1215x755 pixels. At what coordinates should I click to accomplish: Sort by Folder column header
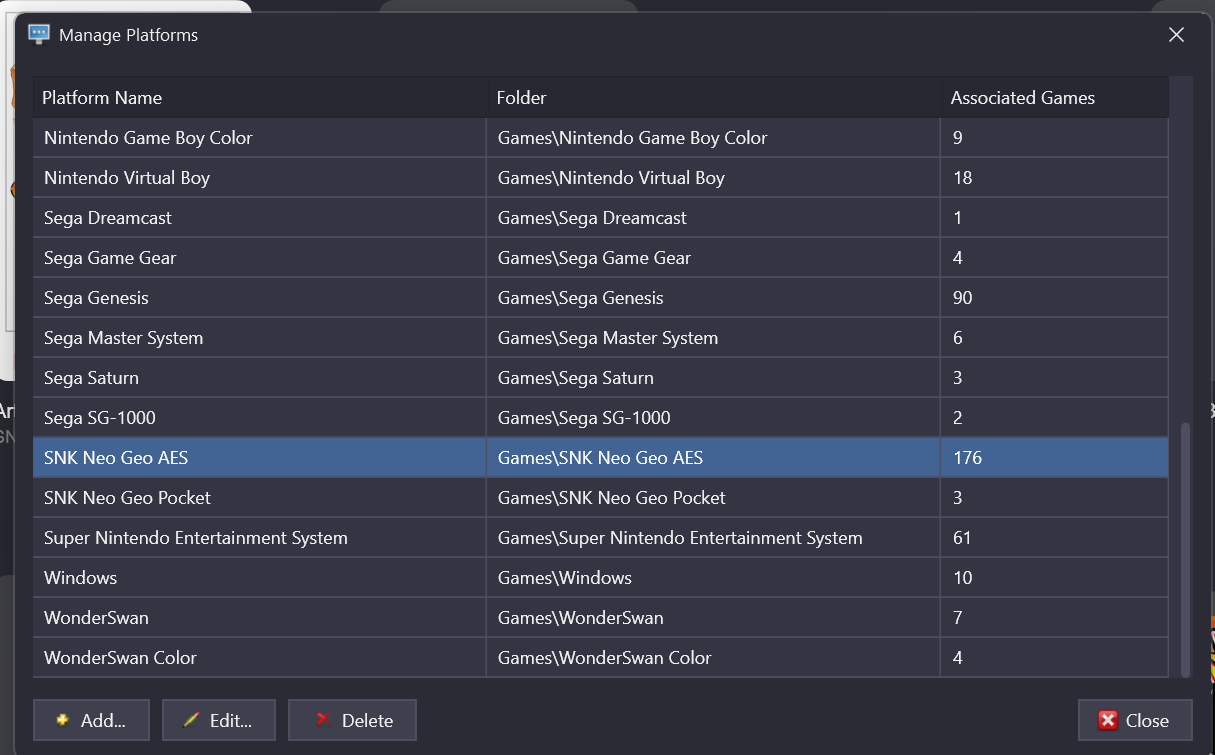click(714, 98)
